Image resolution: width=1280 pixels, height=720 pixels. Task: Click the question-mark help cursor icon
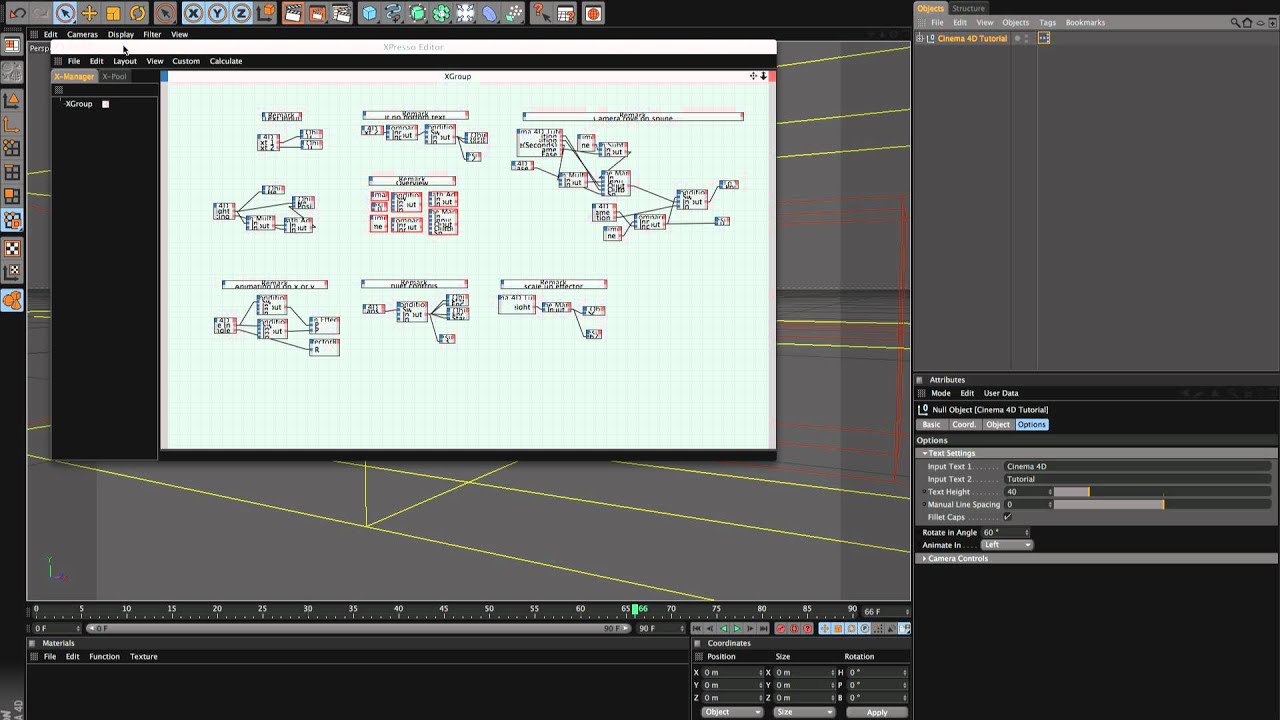(541, 13)
